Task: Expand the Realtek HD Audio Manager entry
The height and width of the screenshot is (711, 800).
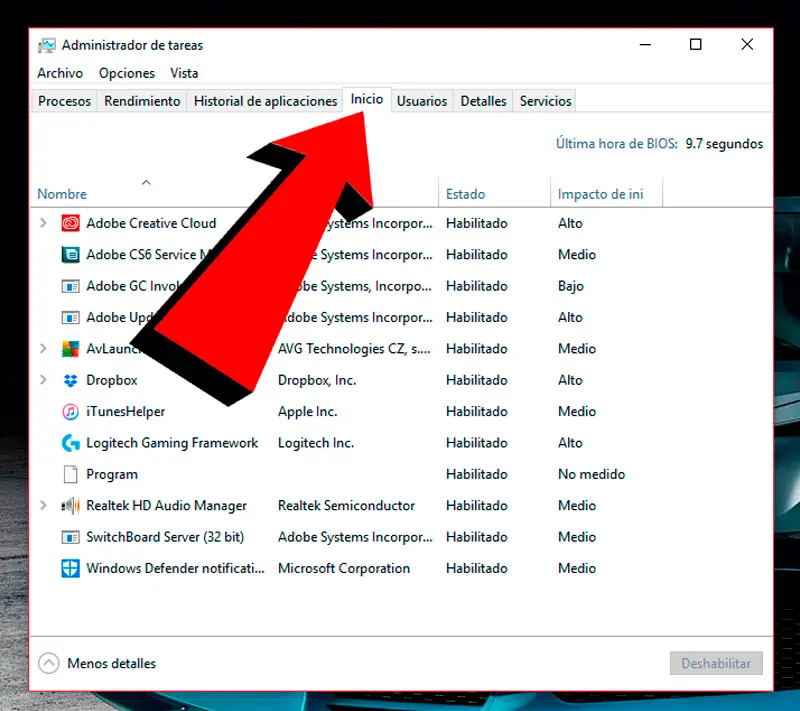Action: click(x=43, y=506)
